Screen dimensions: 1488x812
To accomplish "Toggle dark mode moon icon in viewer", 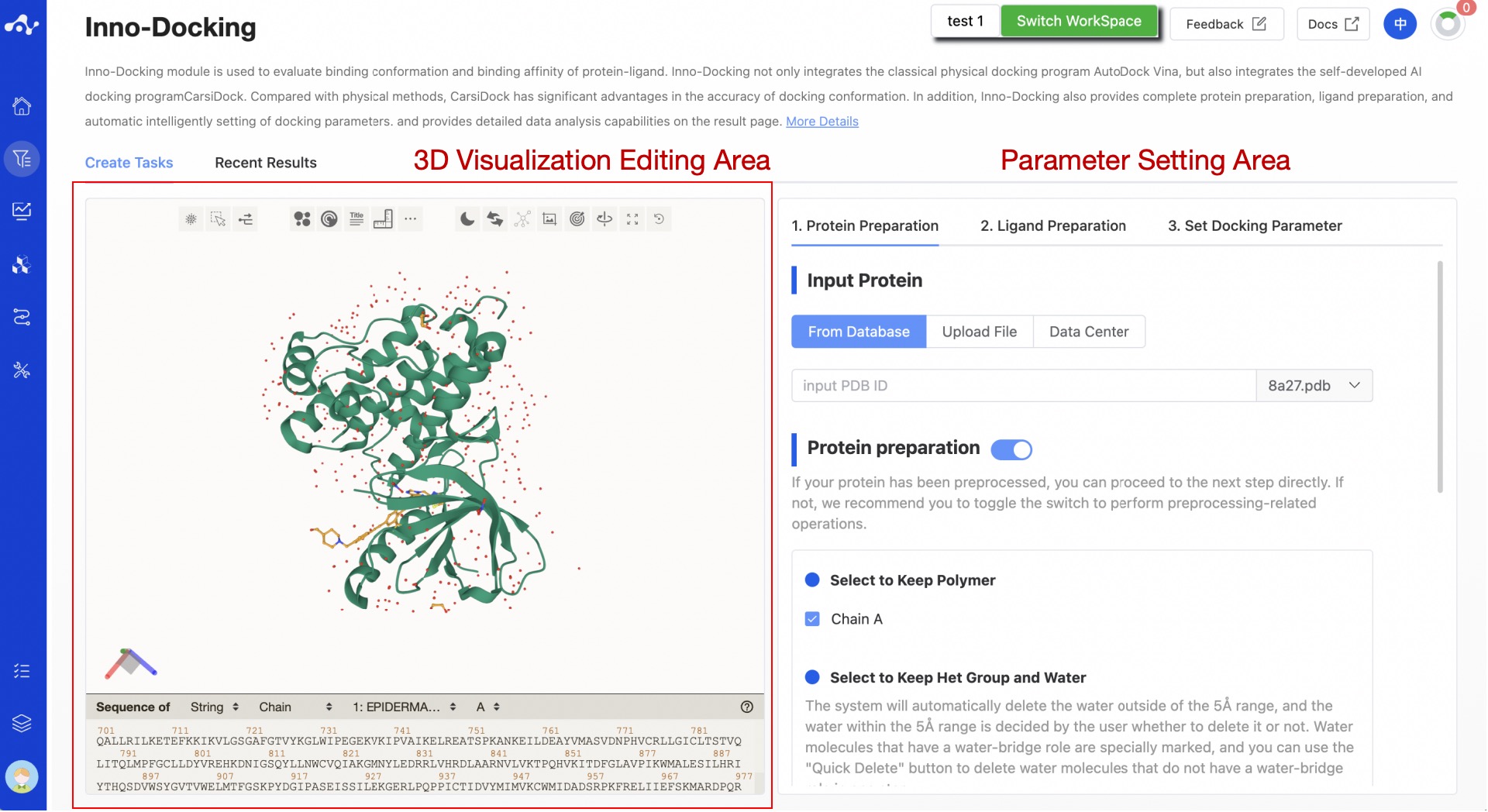I will point(467,219).
